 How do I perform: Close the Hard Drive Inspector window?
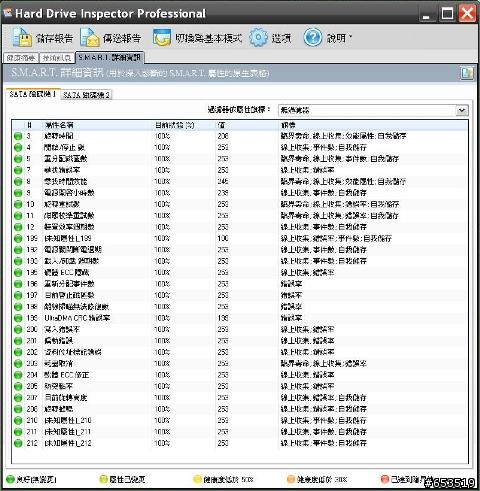click(x=467, y=14)
